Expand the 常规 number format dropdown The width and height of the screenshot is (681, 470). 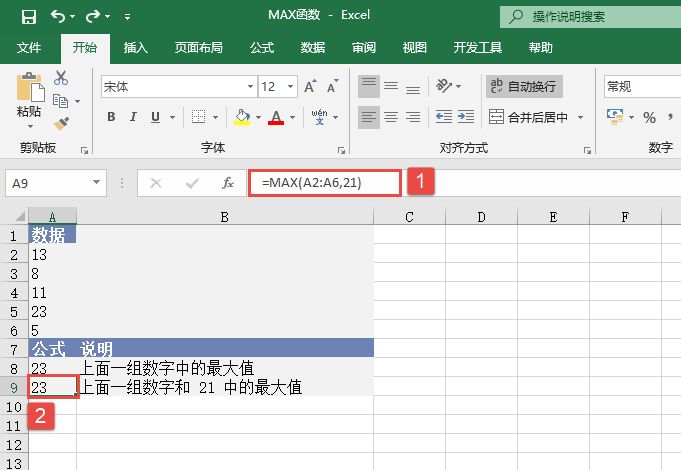640,87
